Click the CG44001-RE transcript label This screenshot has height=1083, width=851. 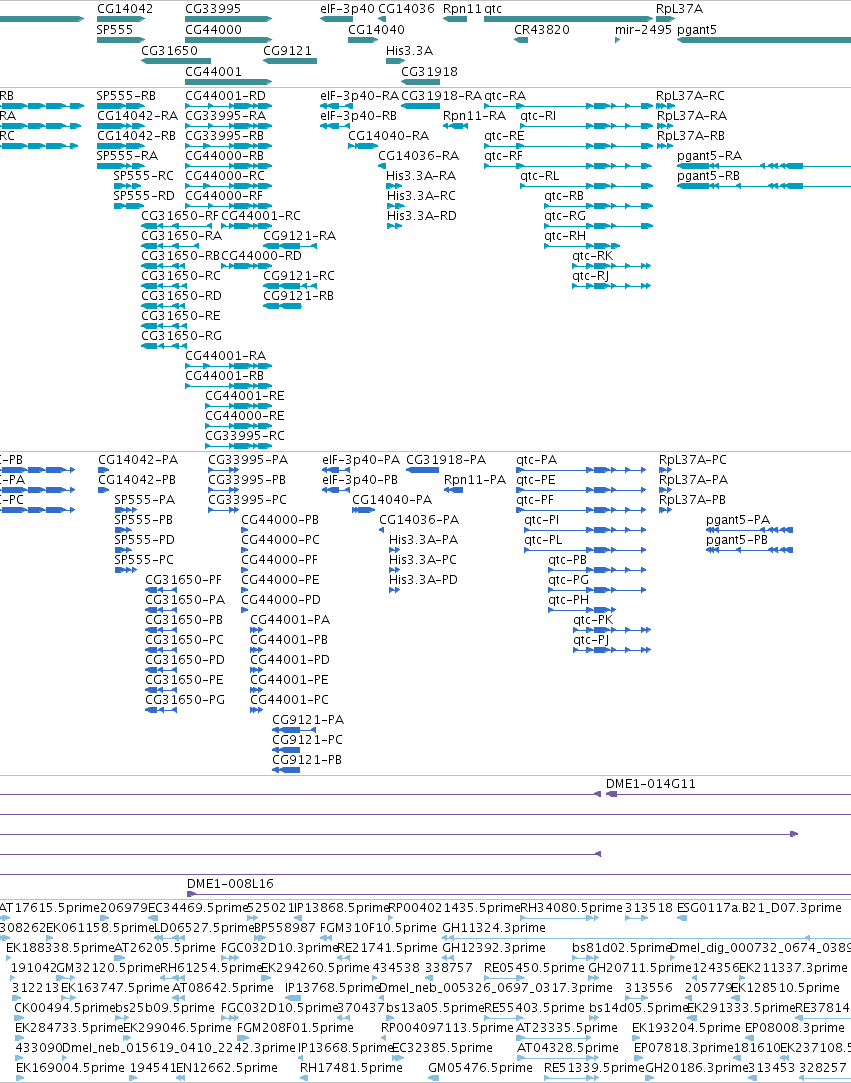(245, 396)
